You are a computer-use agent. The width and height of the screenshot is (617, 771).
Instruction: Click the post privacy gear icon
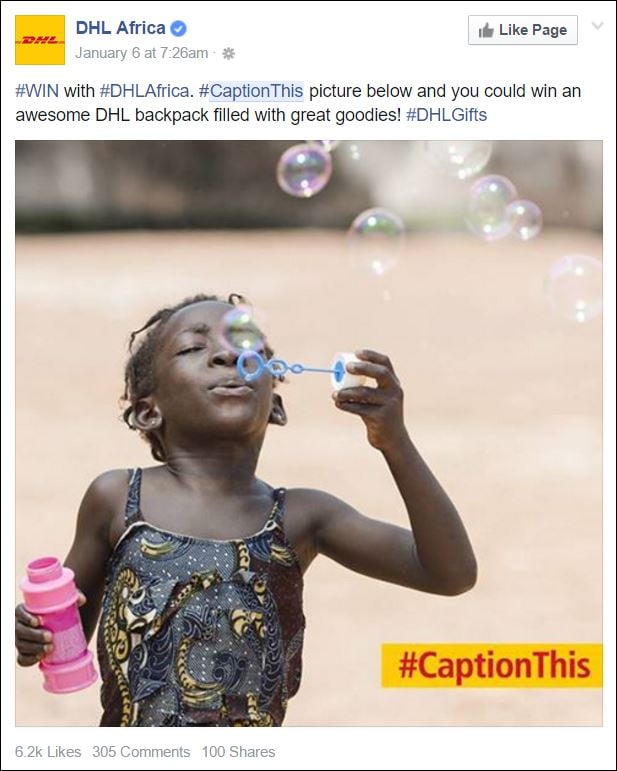(228, 53)
